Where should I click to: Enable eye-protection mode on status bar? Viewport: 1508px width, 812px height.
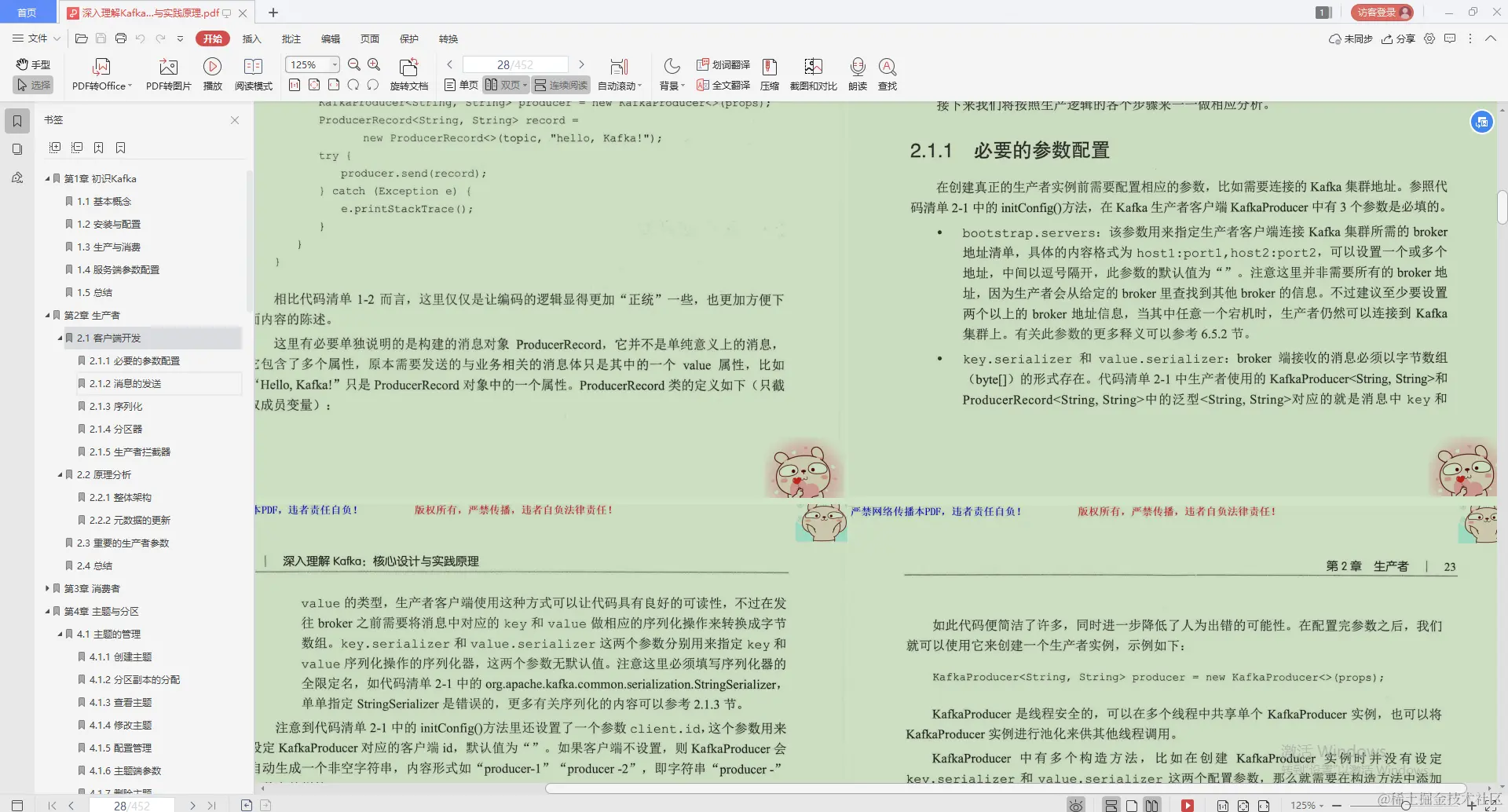(1076, 804)
